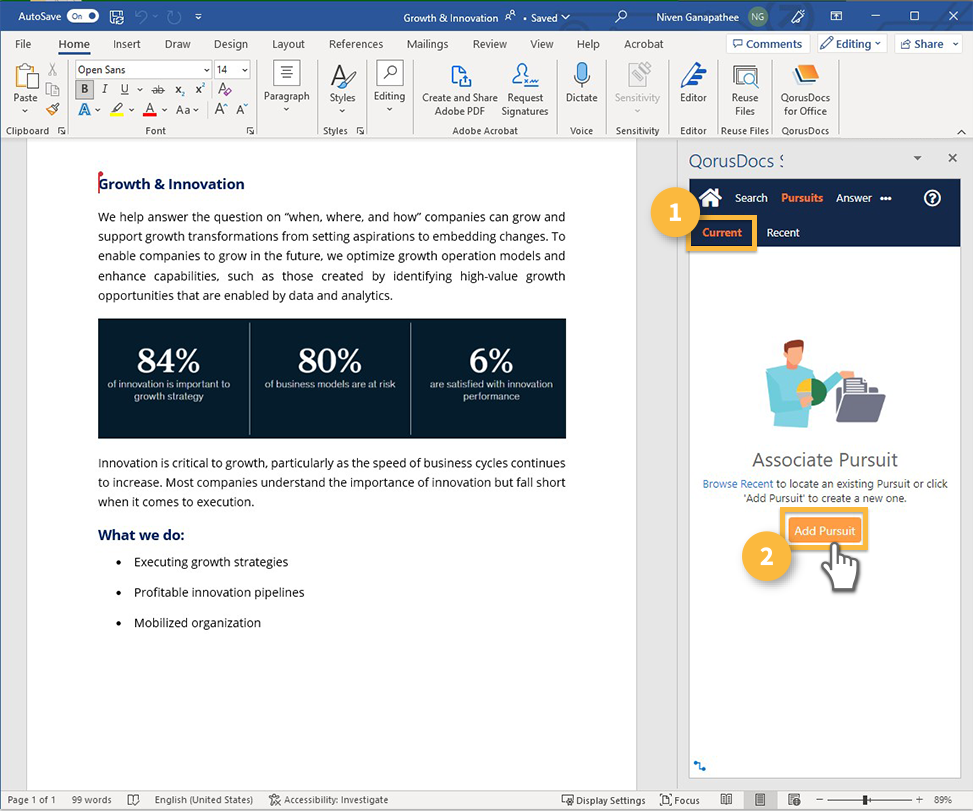This screenshot has height=811, width=973.
Task: Click the 89% zoom level
Action: (942, 800)
